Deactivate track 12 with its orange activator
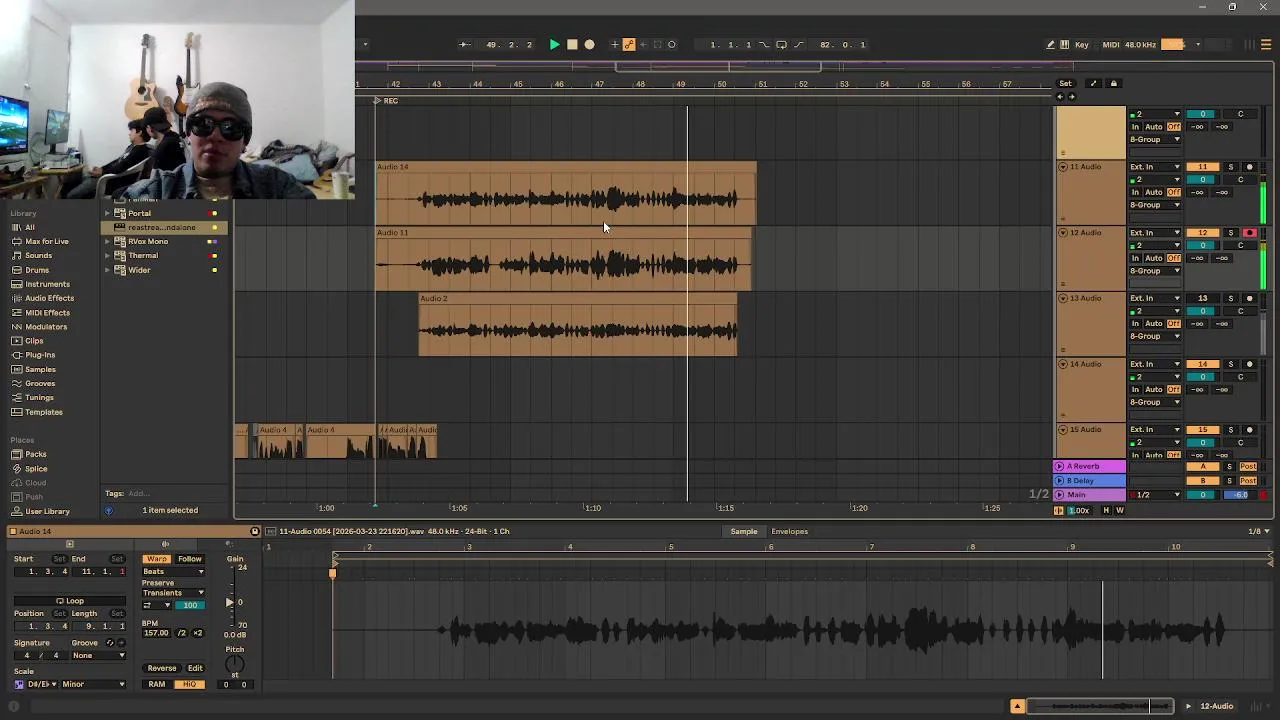The width and height of the screenshot is (1280, 720). 1203,233
